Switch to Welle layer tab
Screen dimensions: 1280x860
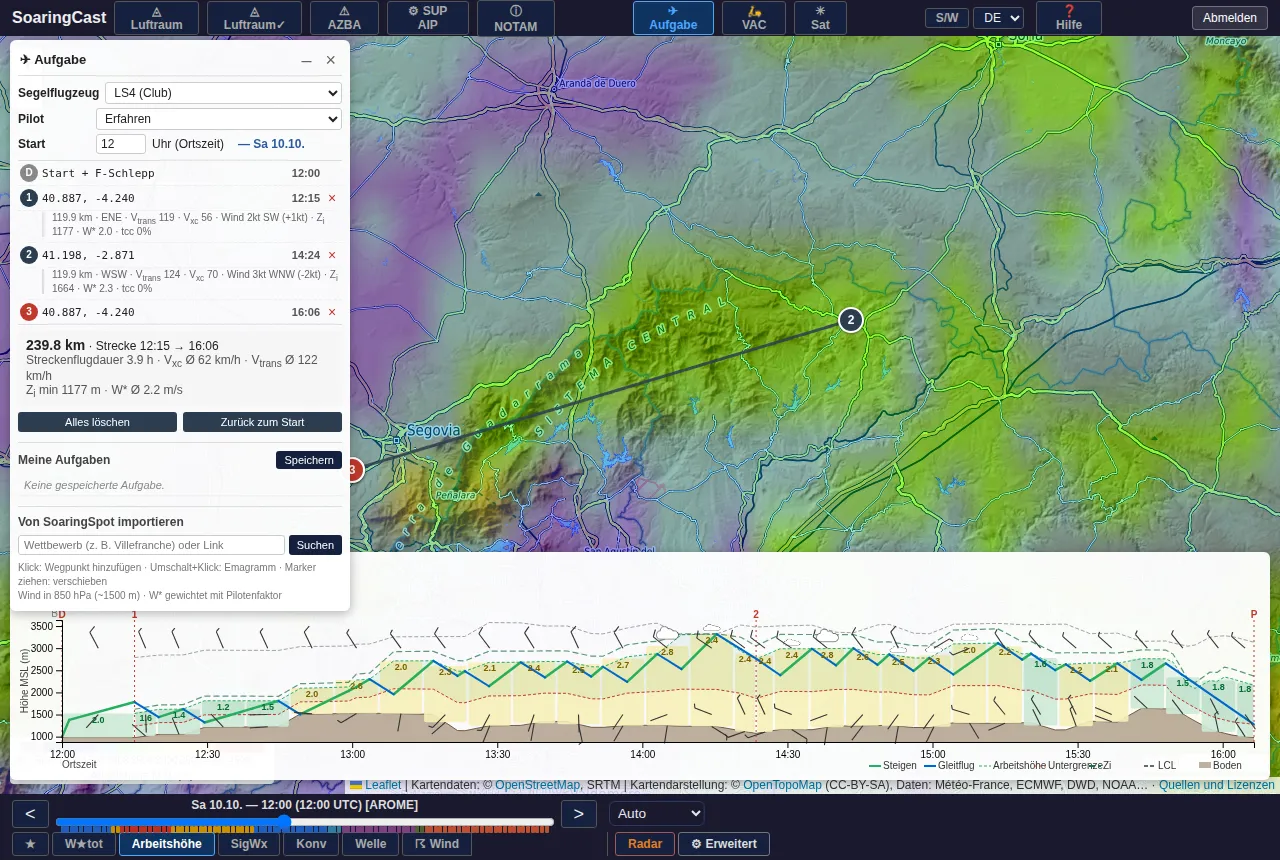coord(370,844)
